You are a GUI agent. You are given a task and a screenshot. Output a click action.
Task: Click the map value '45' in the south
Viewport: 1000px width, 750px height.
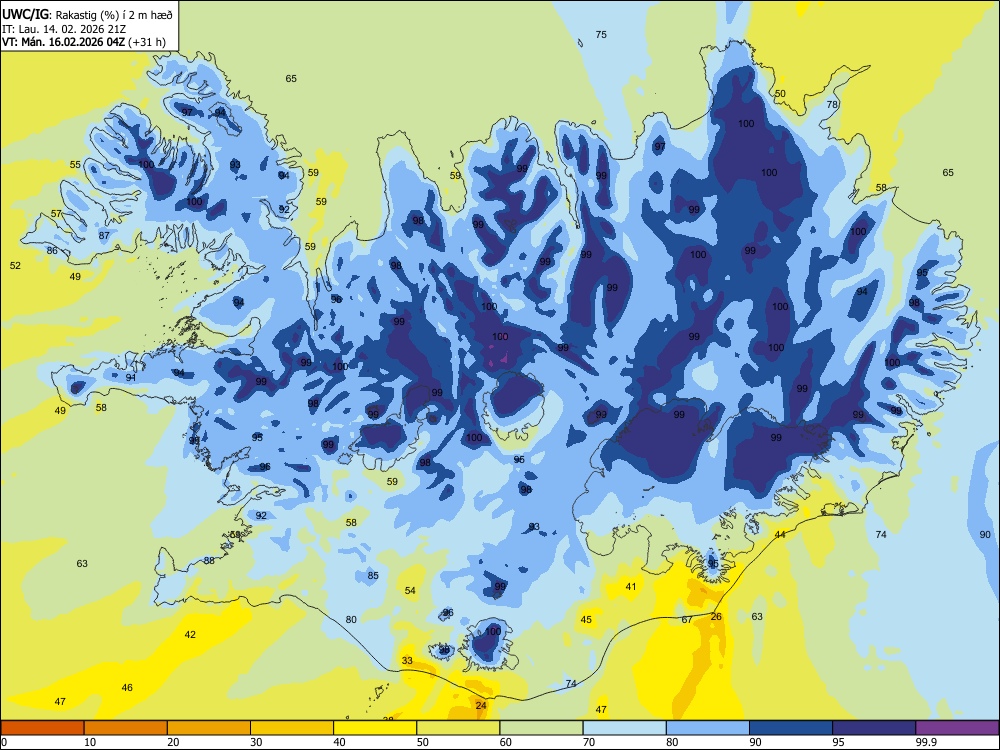click(586, 619)
